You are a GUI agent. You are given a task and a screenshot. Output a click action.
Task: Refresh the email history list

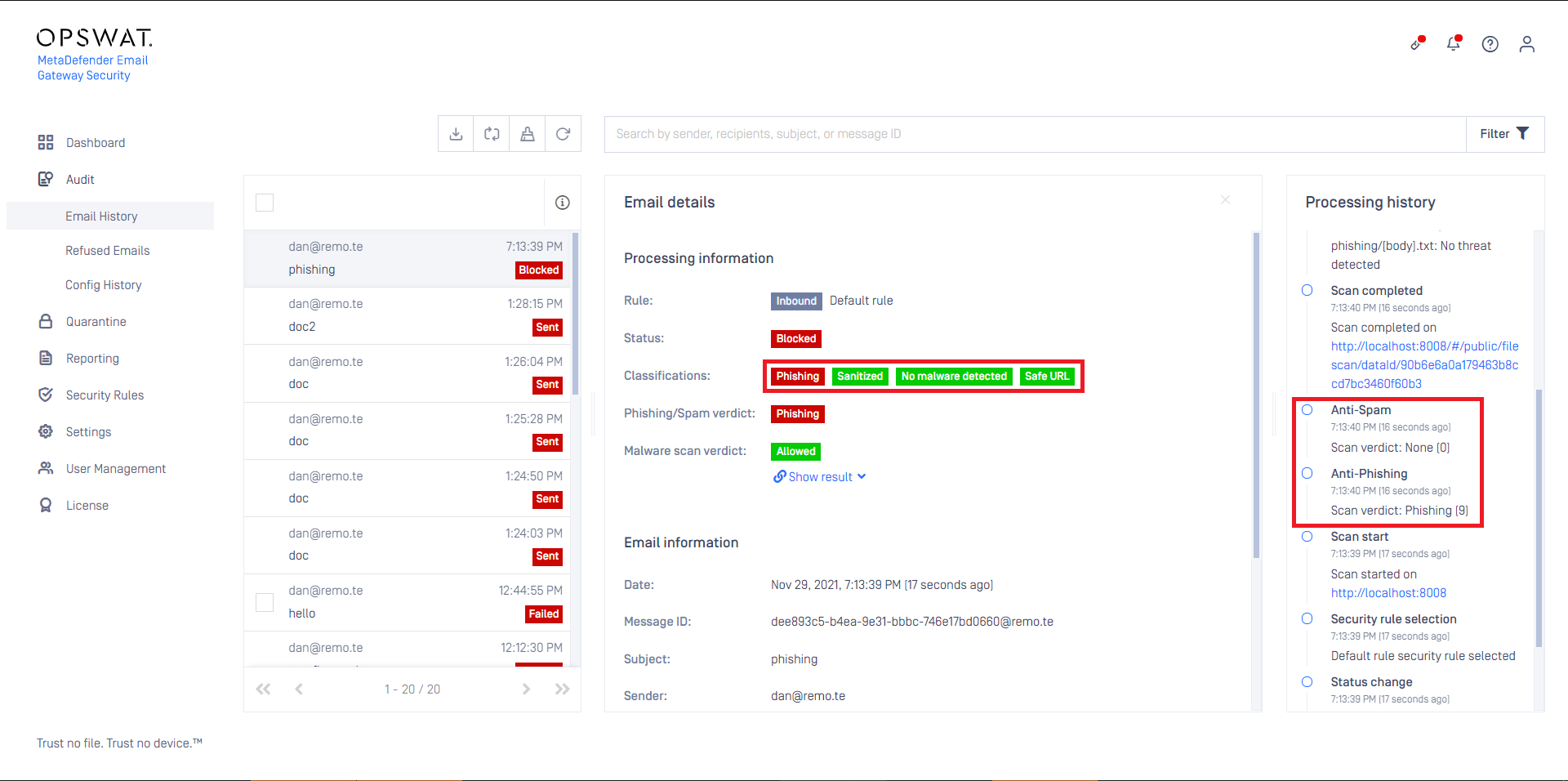[563, 134]
